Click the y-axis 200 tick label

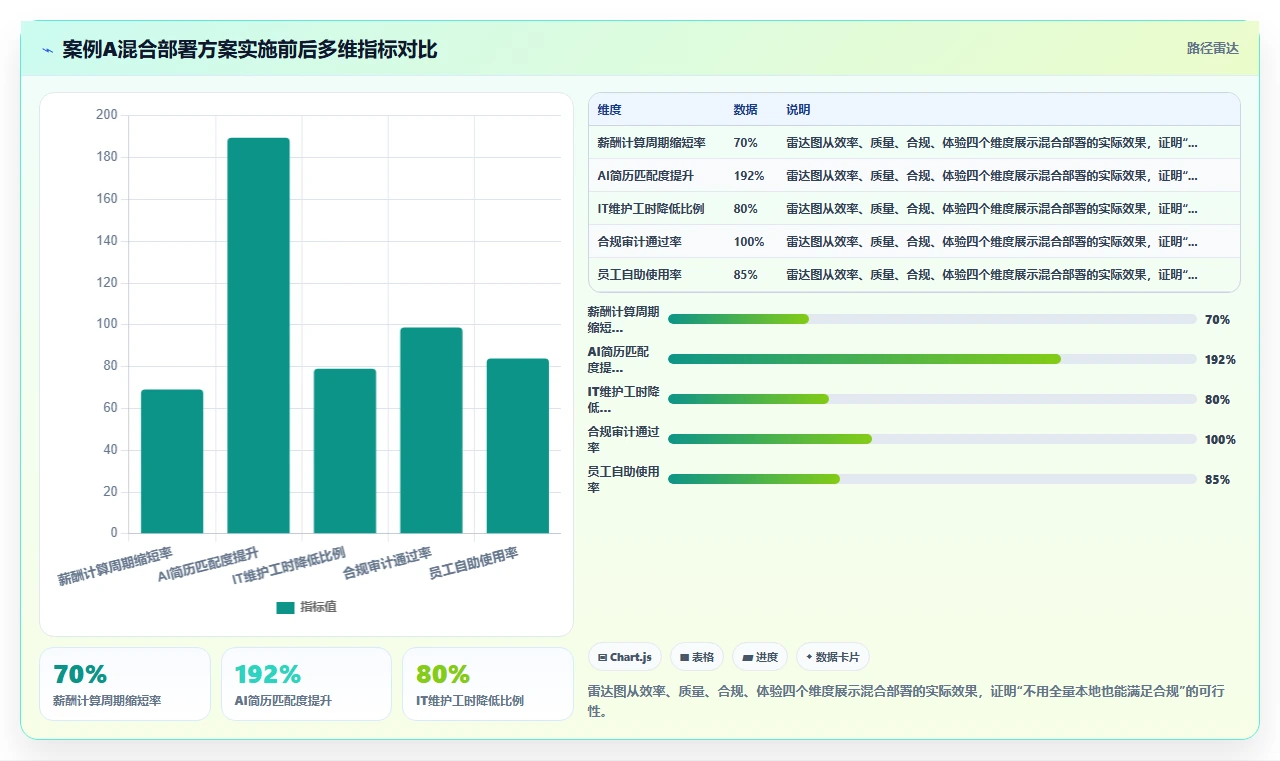[106, 115]
